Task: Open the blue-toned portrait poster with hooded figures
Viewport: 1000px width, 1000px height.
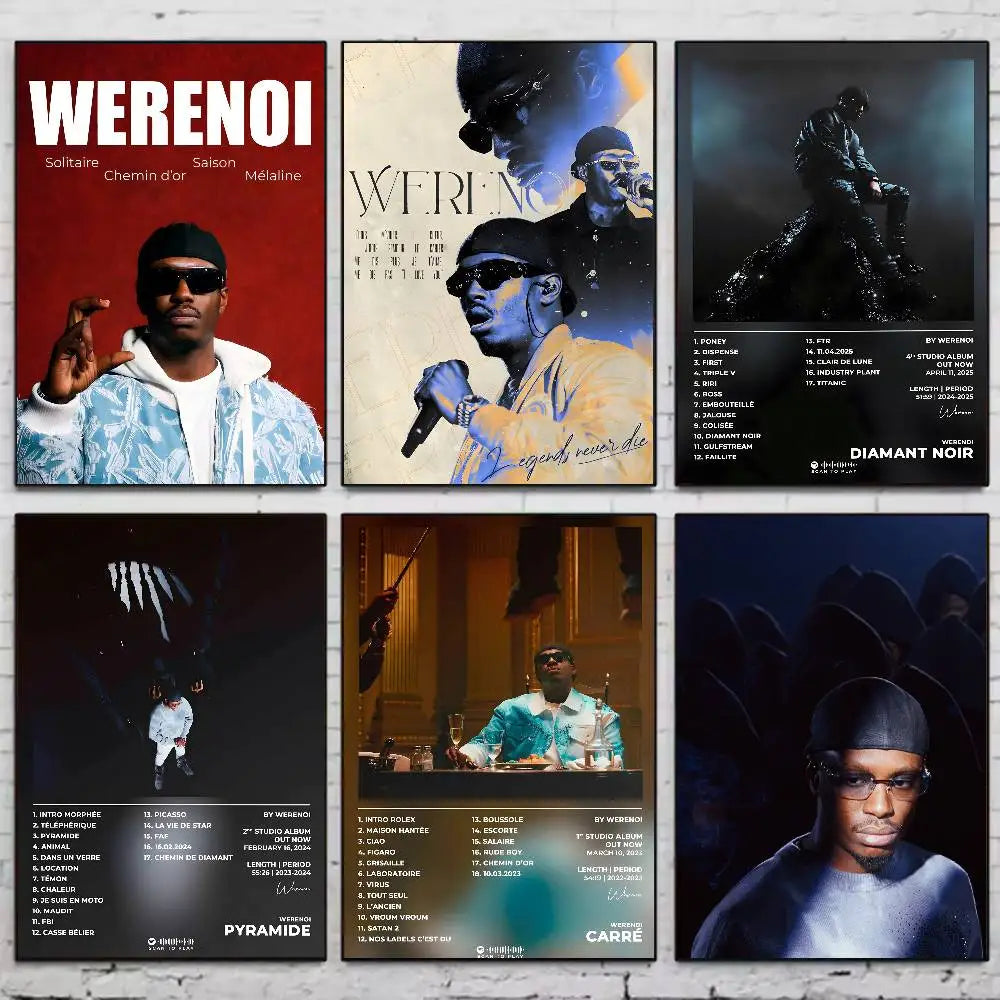Action: [831, 737]
